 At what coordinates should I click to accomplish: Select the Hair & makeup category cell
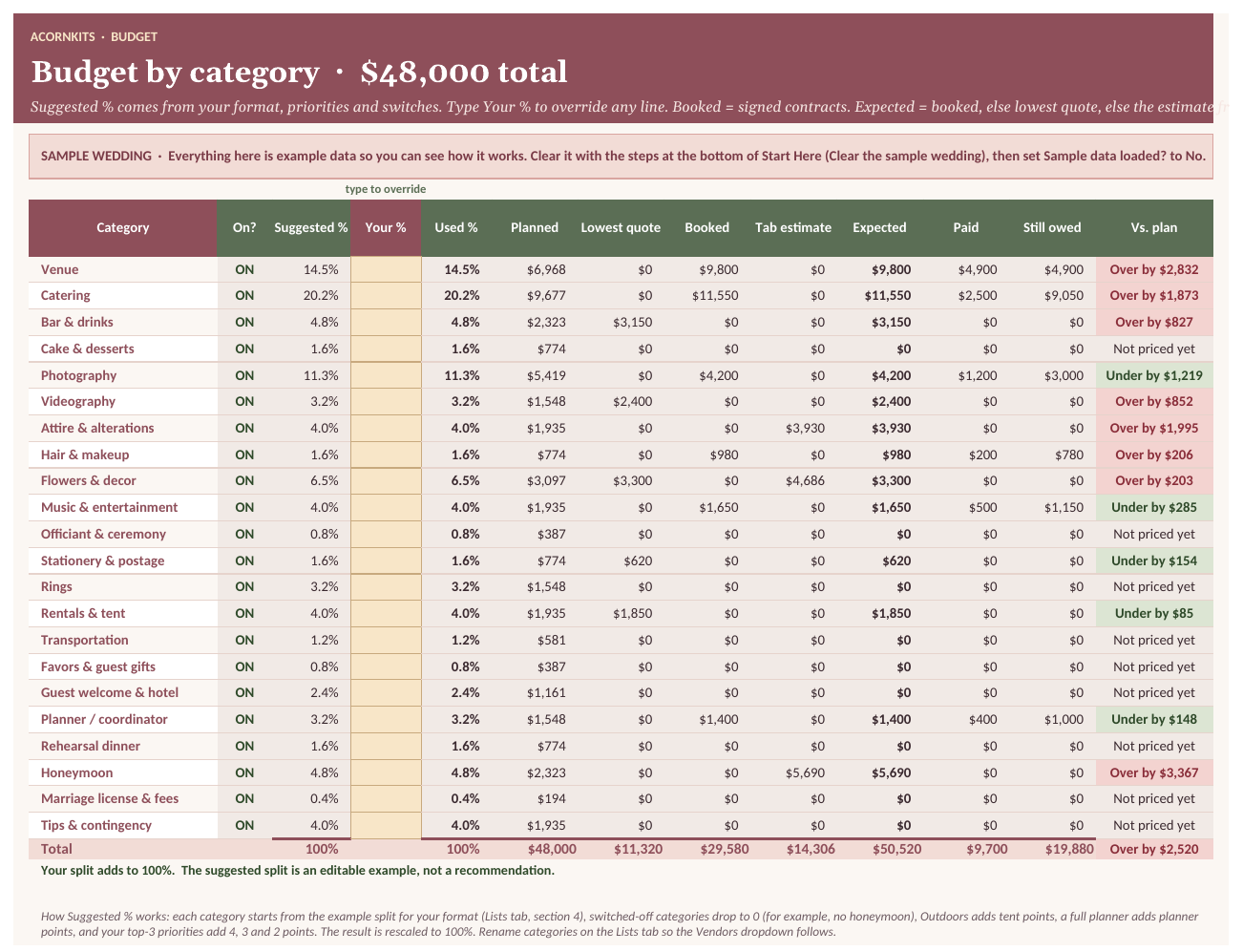pyautogui.click(x=123, y=455)
